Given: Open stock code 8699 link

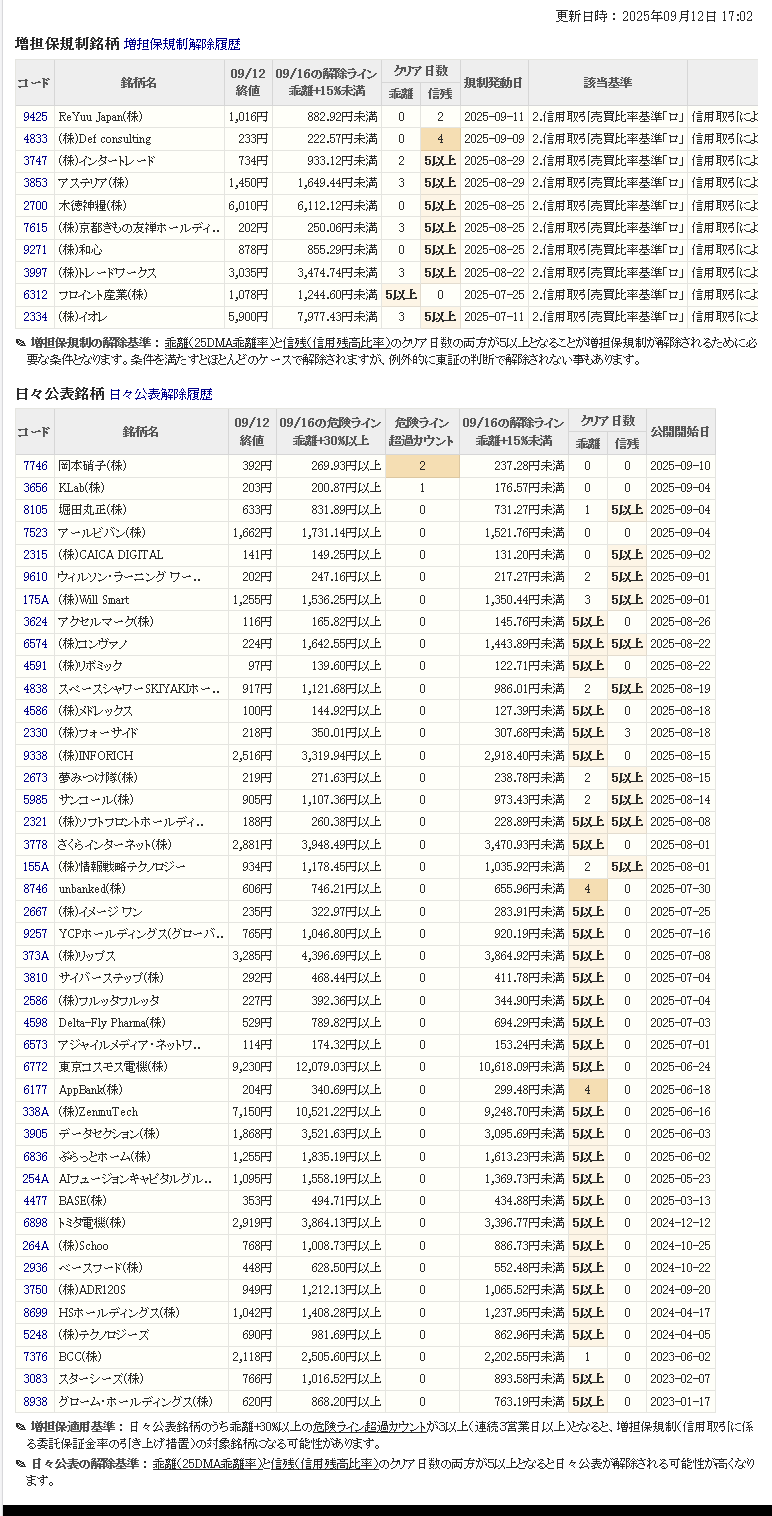Looking at the screenshot, I should (x=35, y=1312).
